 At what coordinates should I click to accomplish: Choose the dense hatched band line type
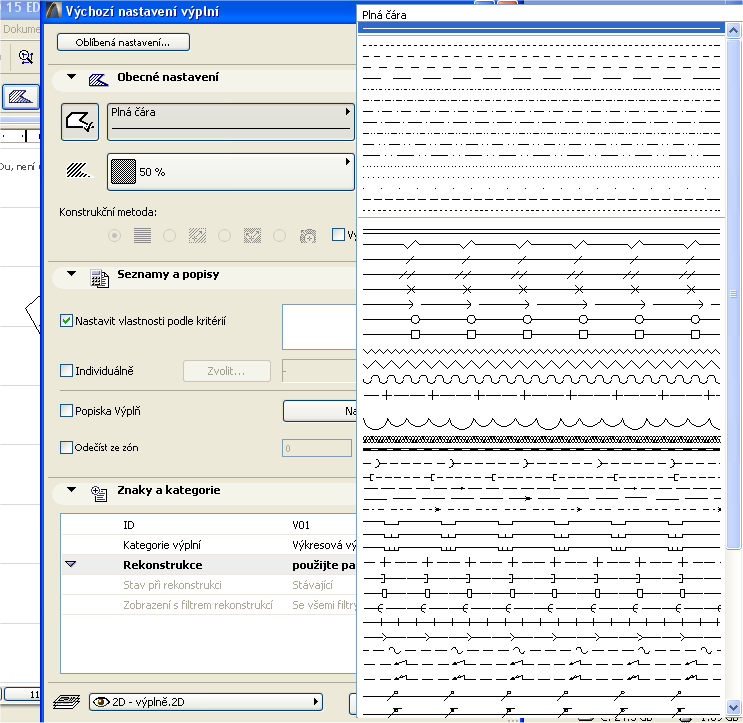(542, 440)
